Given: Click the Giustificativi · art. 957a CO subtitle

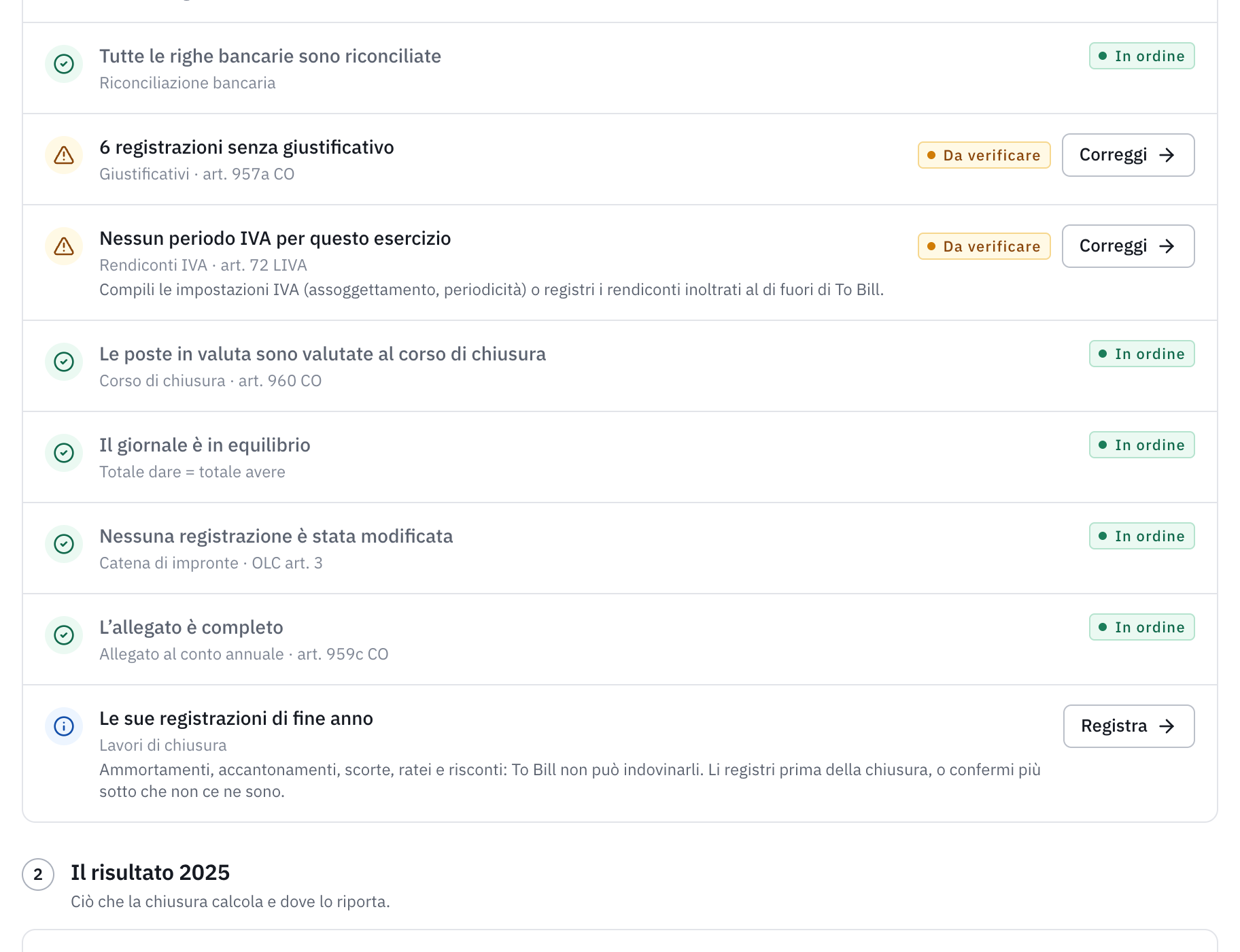Looking at the screenshot, I should click(x=196, y=174).
